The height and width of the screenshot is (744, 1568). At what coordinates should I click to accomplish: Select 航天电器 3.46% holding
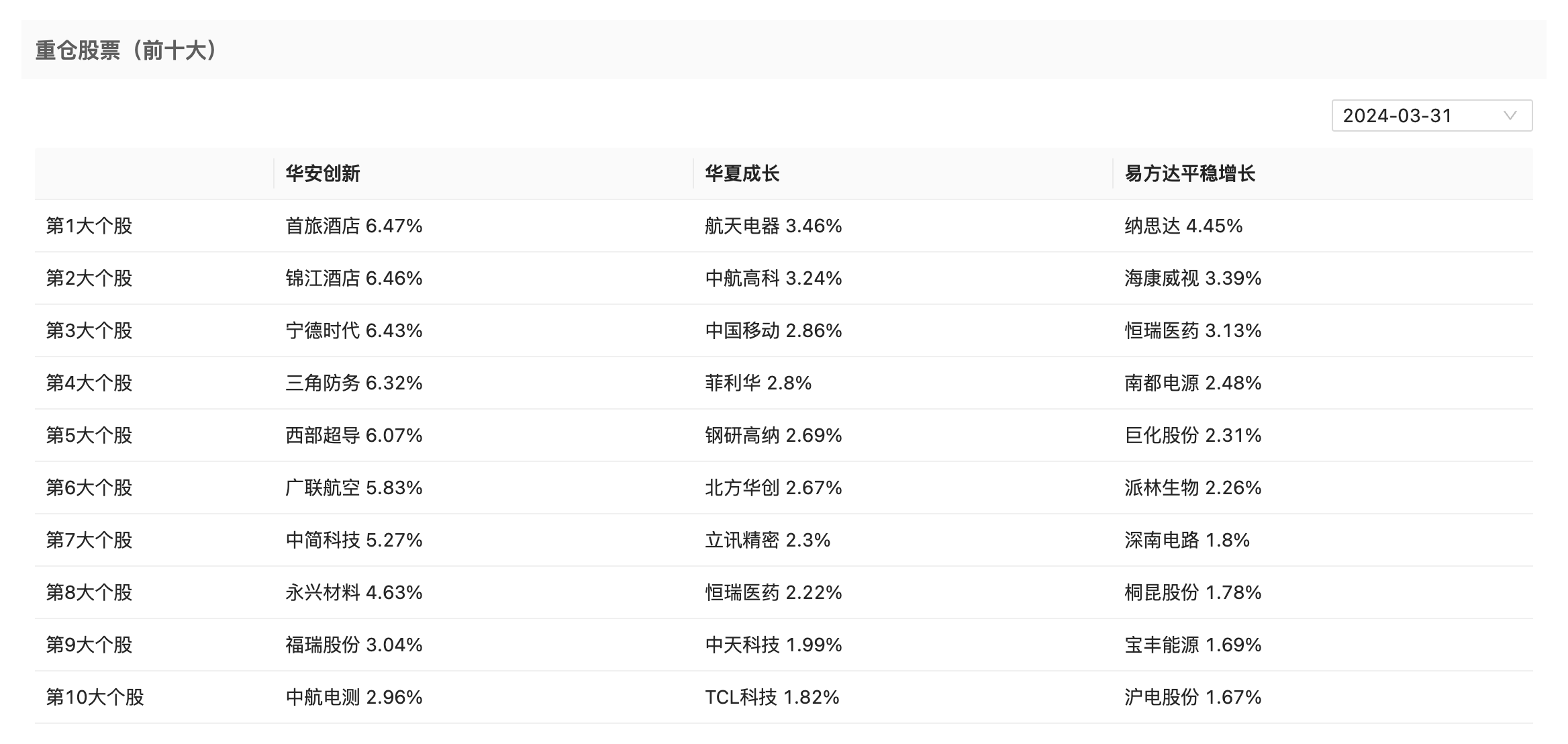(x=773, y=226)
